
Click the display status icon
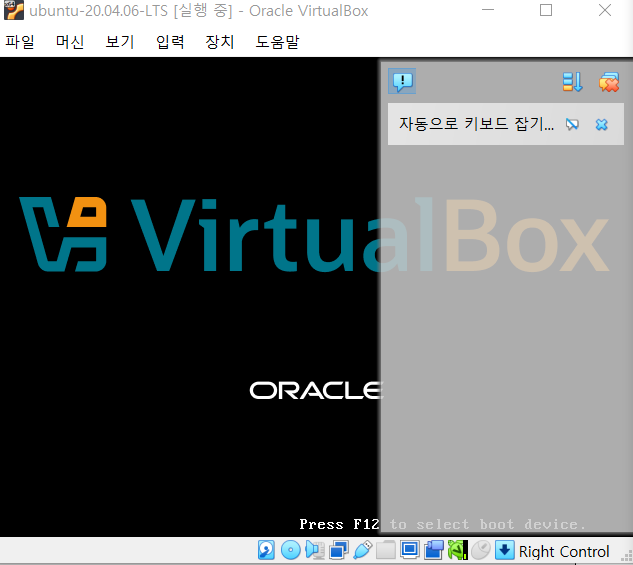[x=410, y=550]
